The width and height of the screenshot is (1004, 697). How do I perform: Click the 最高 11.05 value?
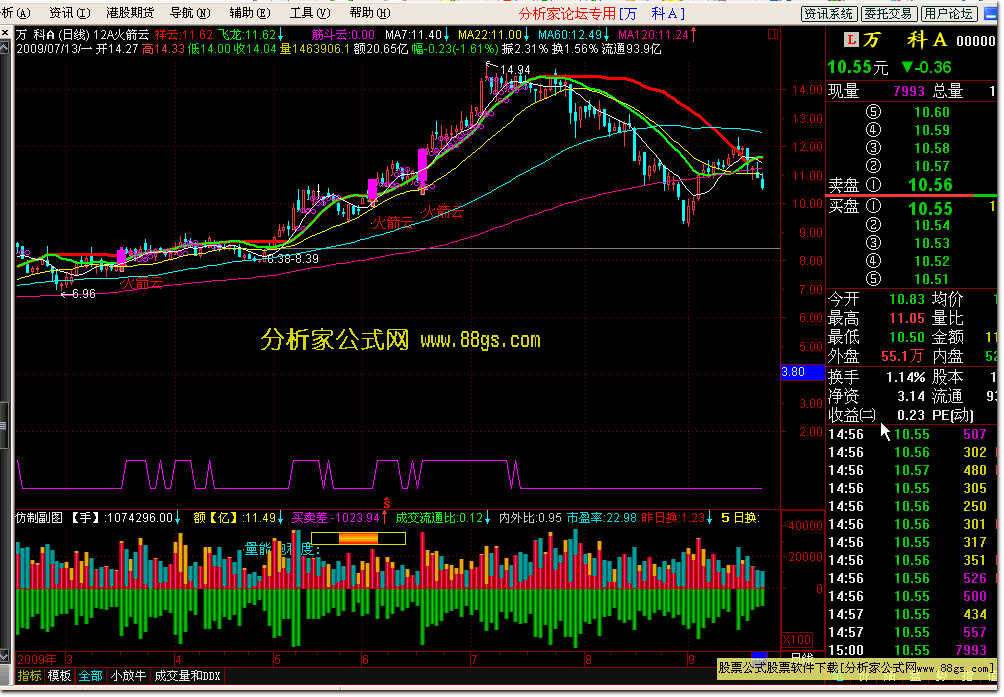pyautogui.click(x=907, y=318)
